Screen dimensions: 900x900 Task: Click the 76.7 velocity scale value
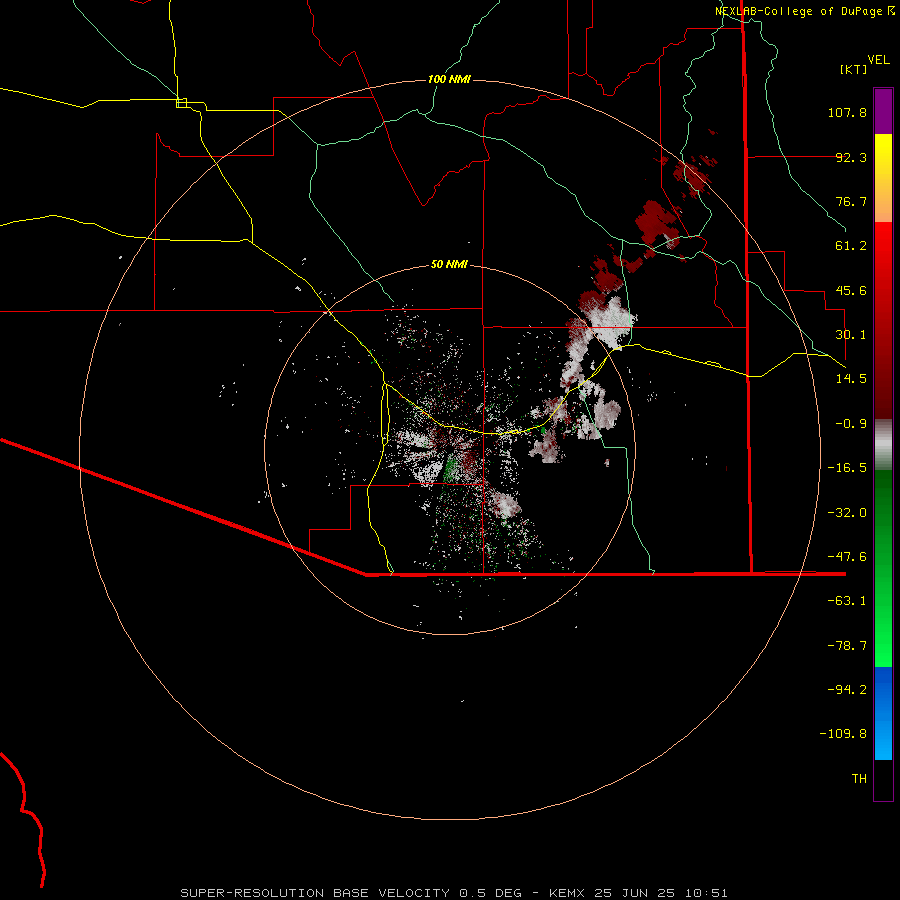tap(851, 201)
